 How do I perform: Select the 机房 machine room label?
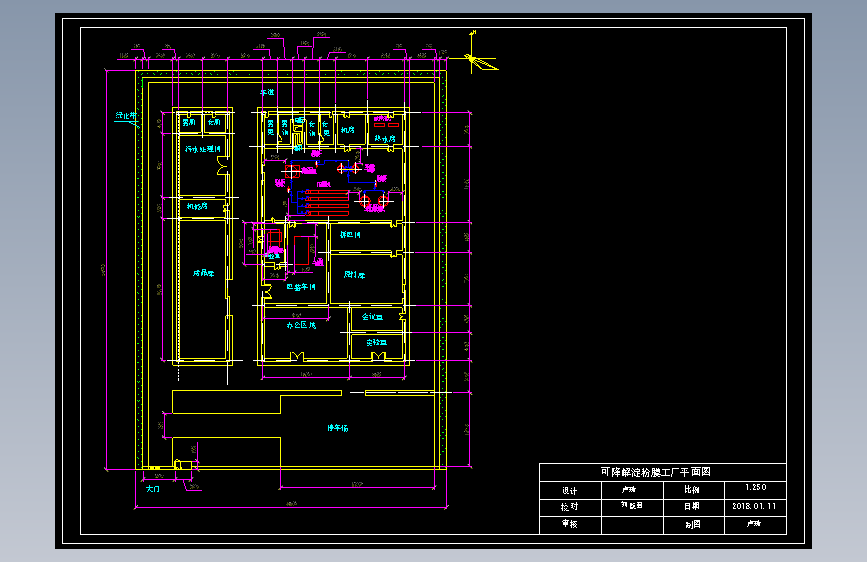[348, 130]
